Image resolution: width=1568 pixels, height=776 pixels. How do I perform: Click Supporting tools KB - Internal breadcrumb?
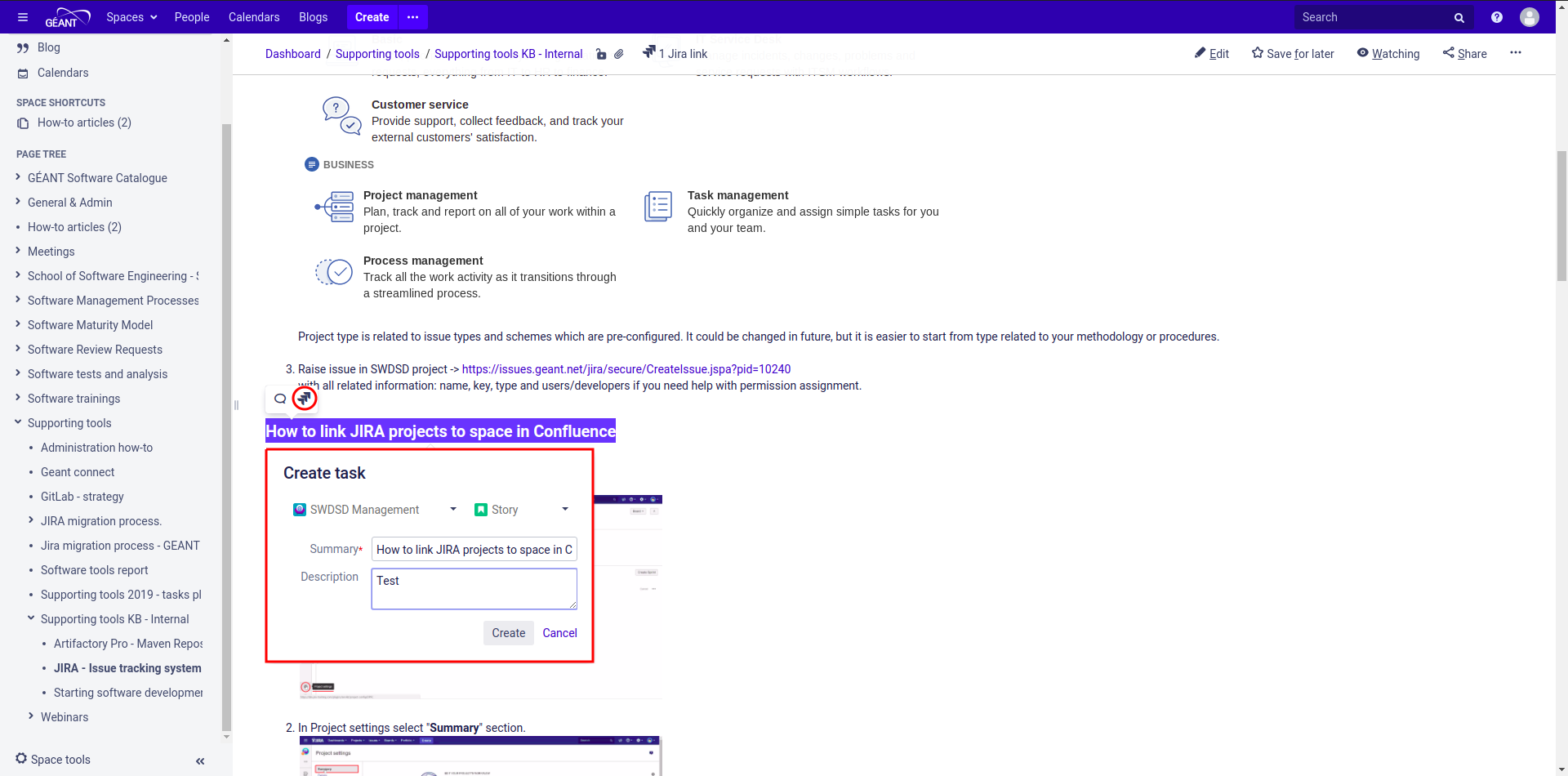[509, 54]
